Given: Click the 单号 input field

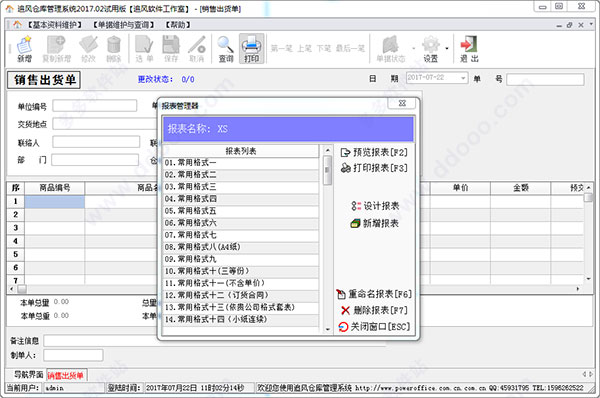Looking at the screenshot, I should pos(545,79).
